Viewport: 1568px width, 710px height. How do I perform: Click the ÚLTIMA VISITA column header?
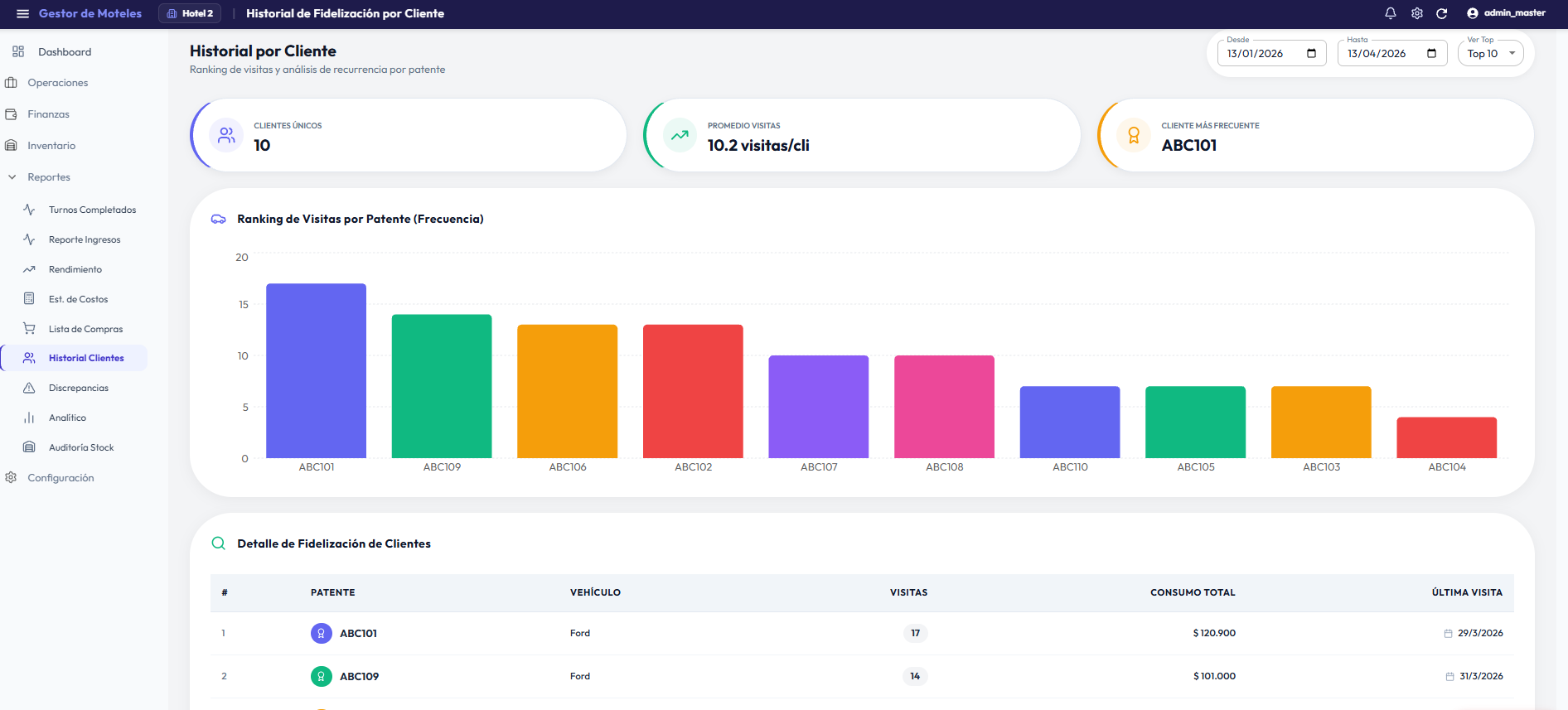(1467, 592)
